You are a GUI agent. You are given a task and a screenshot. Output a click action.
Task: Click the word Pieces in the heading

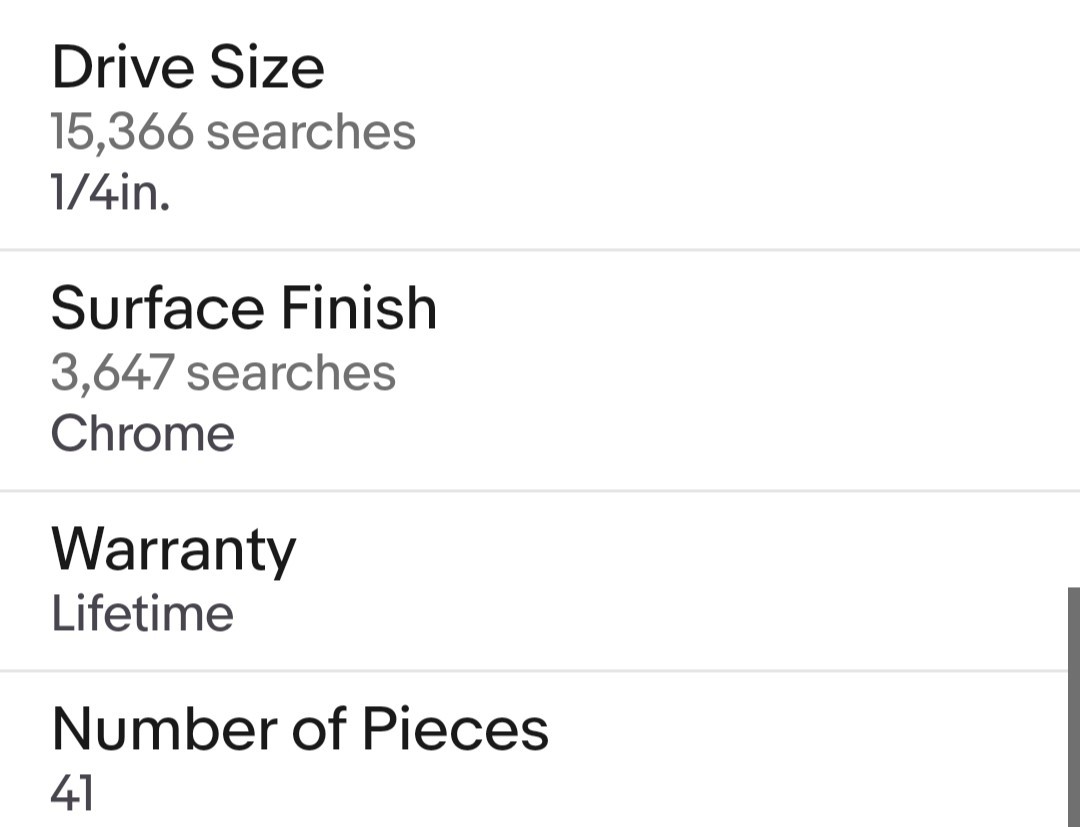[455, 729]
